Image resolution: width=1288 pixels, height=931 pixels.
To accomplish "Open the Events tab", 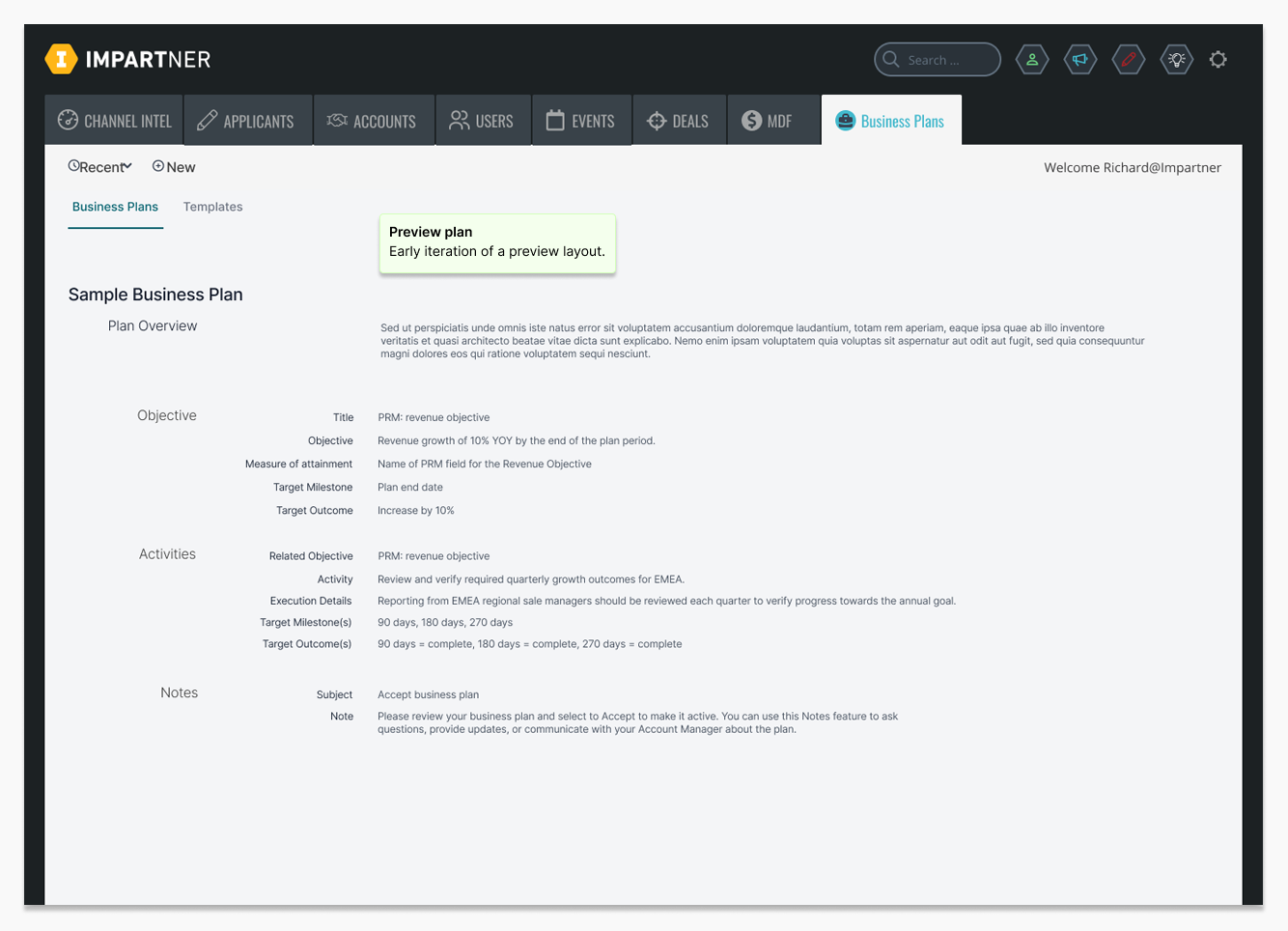I will (x=581, y=121).
